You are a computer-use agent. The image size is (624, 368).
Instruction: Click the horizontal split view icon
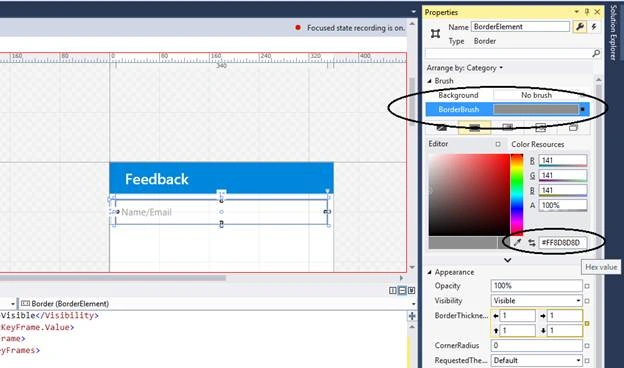402,291
